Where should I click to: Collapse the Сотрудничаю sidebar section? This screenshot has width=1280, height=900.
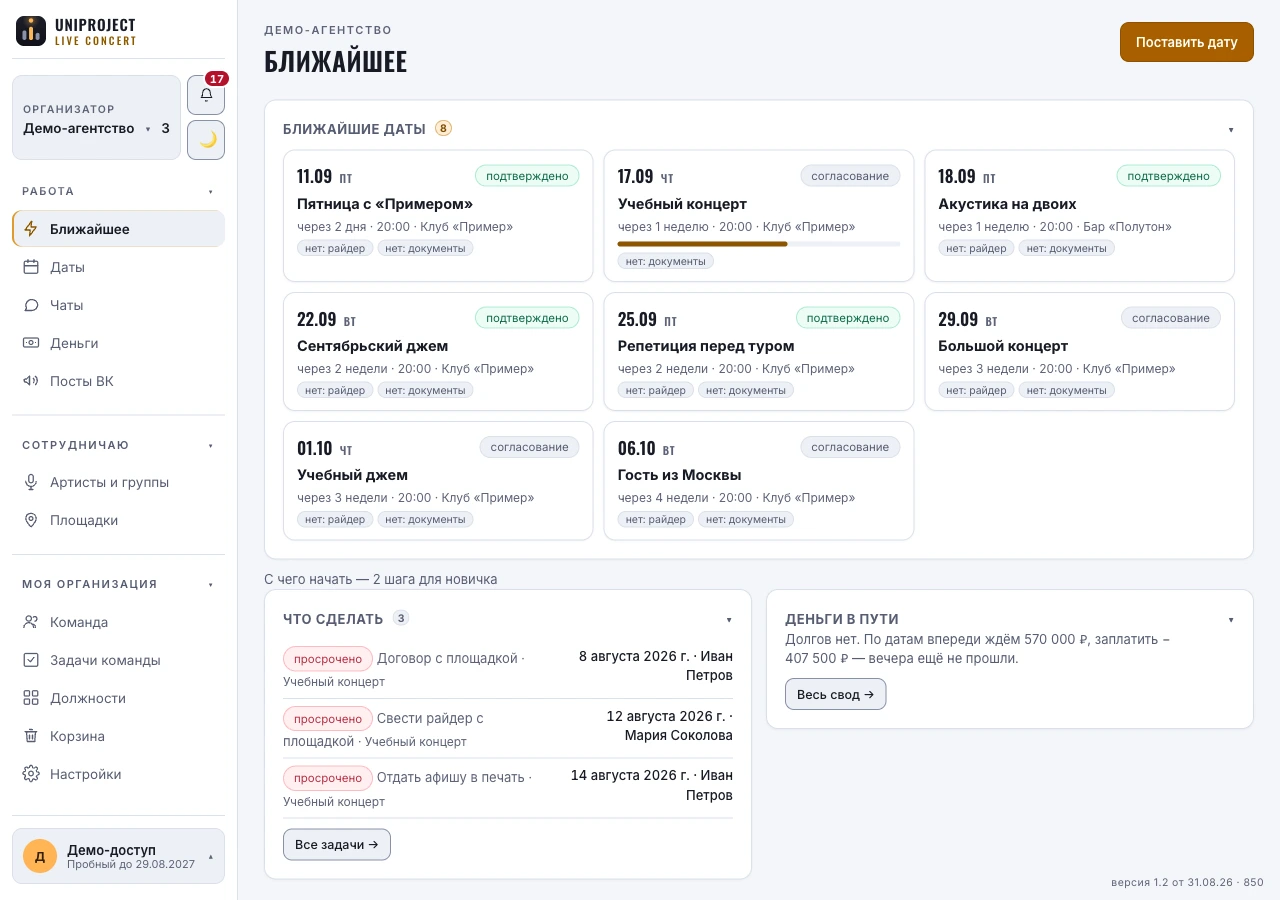pyautogui.click(x=210, y=445)
